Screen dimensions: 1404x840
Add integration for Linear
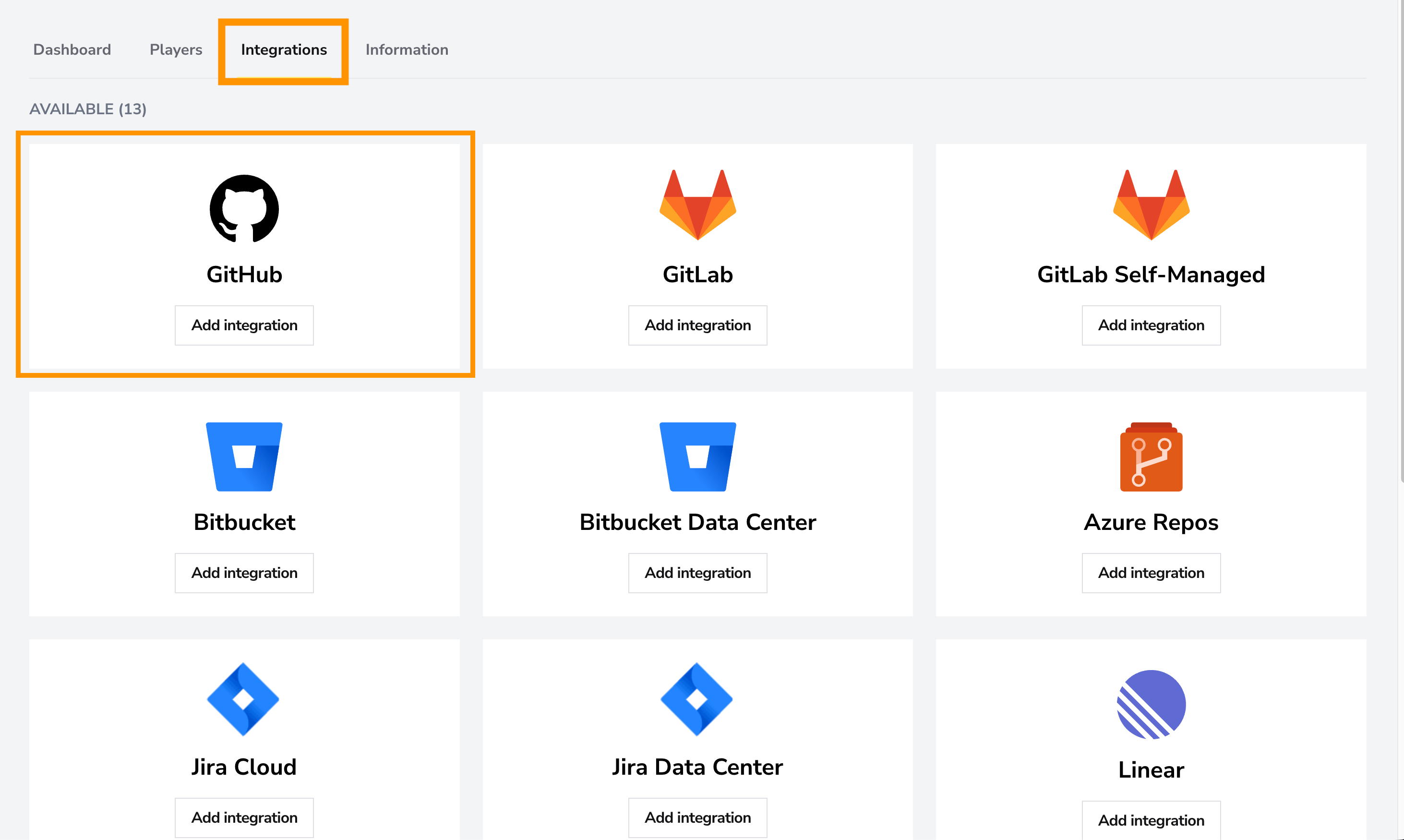tap(1151, 820)
